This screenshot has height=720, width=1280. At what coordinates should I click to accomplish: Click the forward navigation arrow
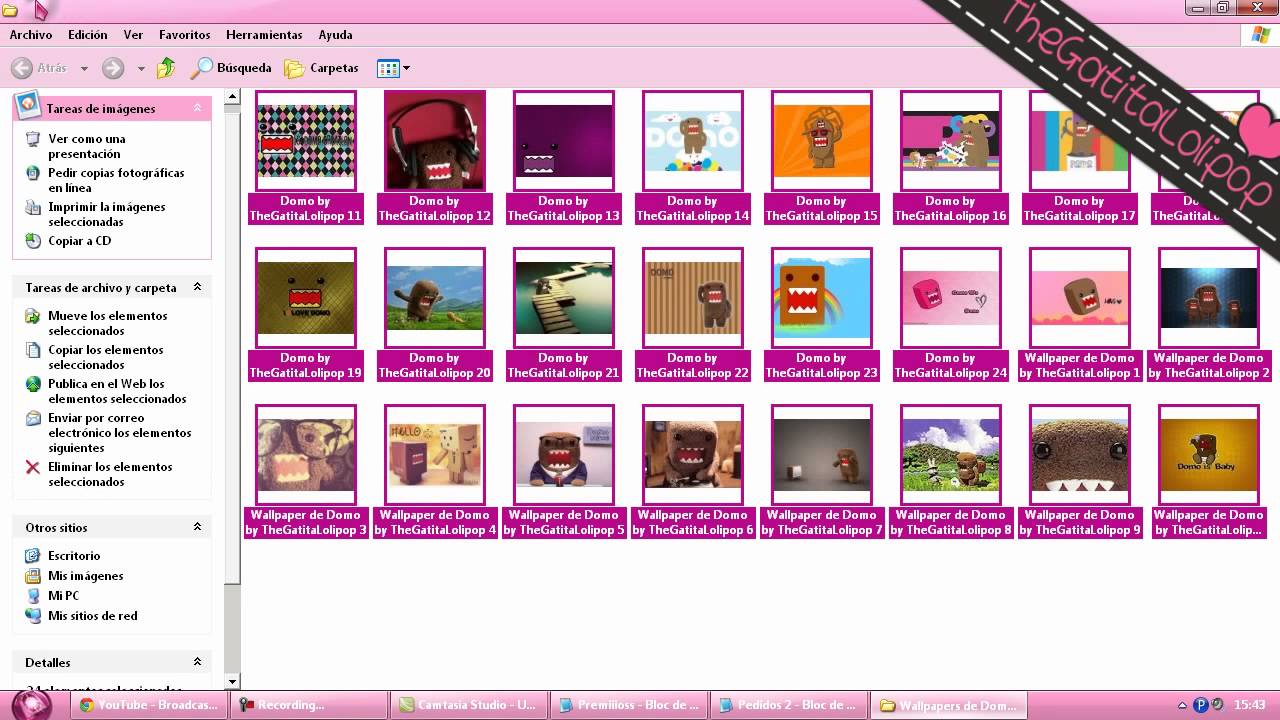point(113,68)
